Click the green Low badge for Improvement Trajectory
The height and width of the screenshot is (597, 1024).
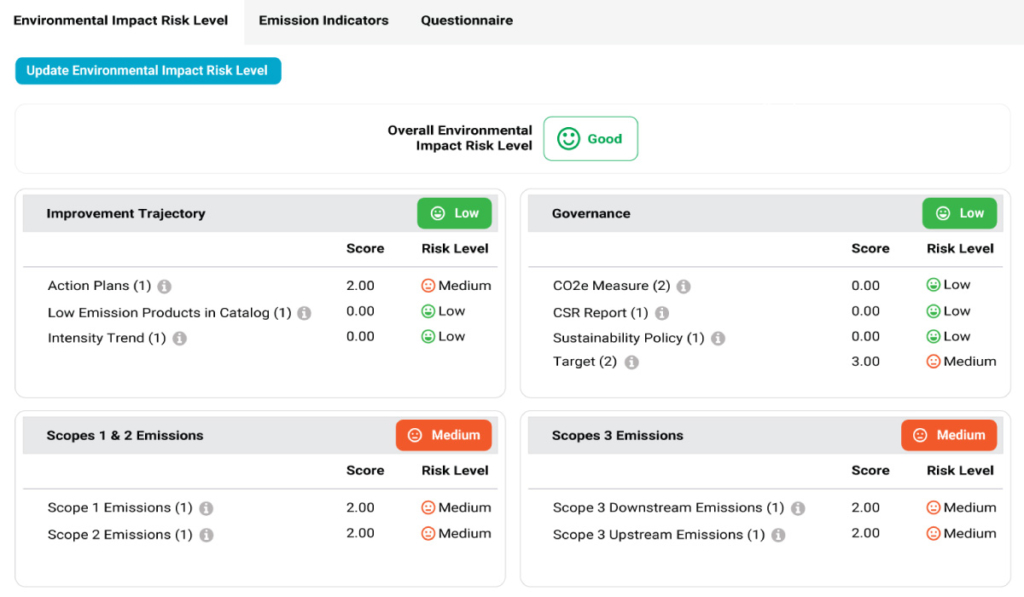click(454, 213)
